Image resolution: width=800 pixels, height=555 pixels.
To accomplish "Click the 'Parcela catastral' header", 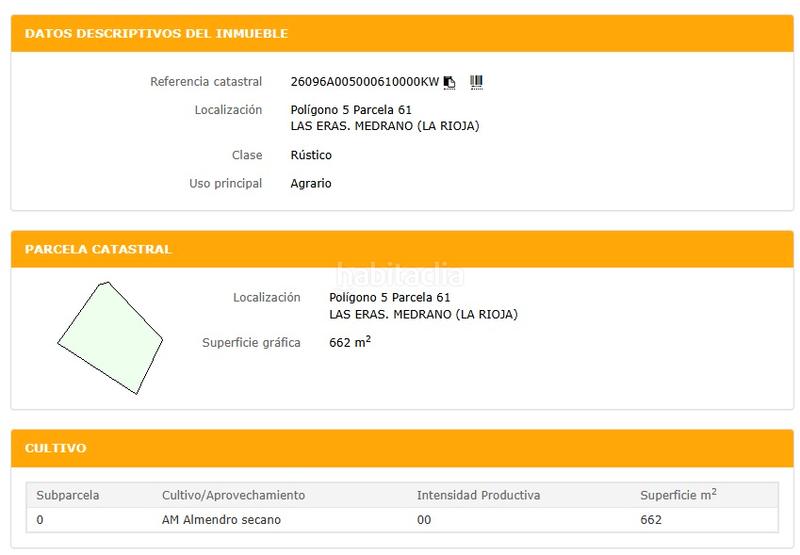I will point(402,249).
